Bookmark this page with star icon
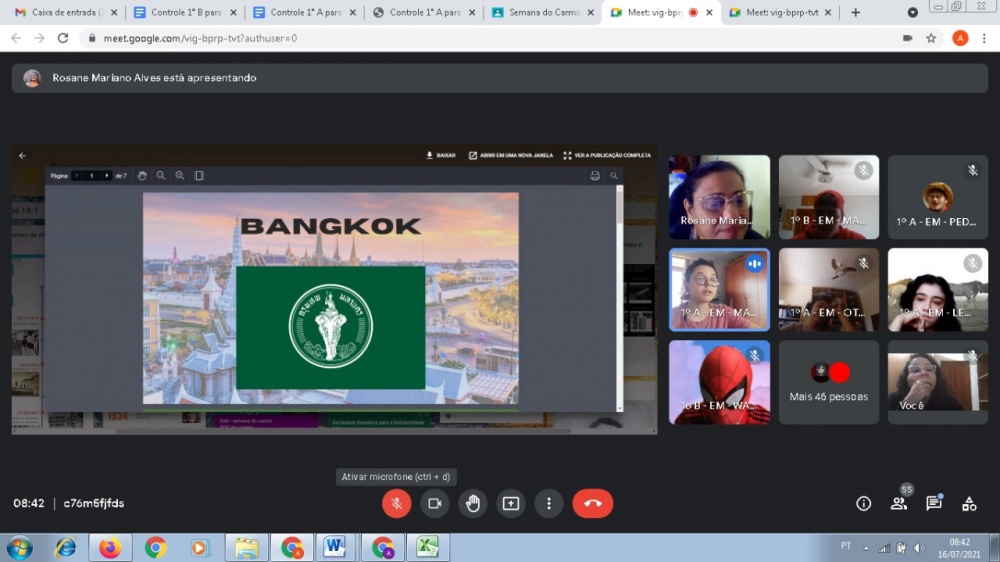The height and width of the screenshot is (562, 1000). tap(931, 38)
